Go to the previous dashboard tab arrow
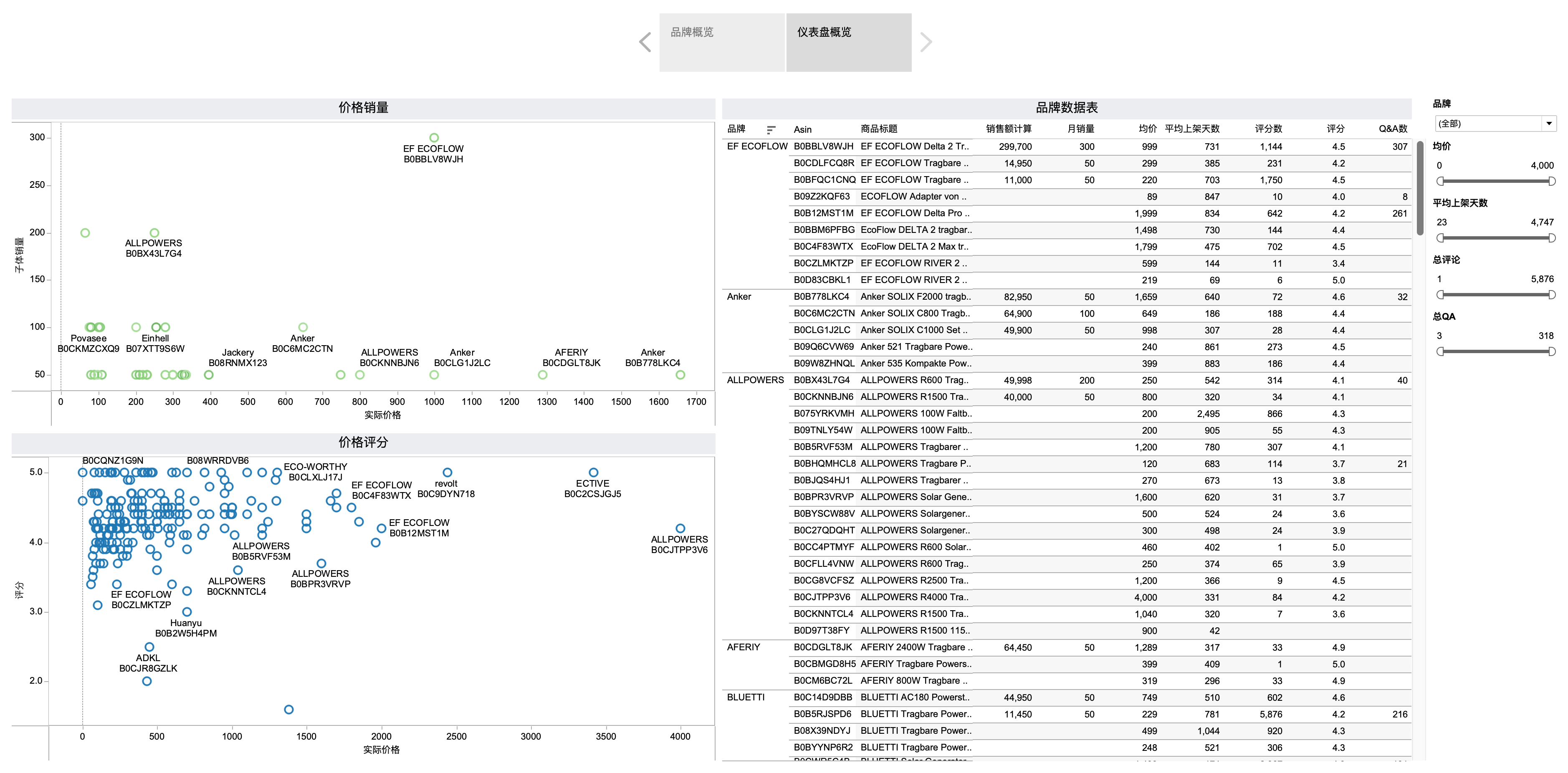Image resolution: width=1568 pixels, height=773 pixels. 645,42
